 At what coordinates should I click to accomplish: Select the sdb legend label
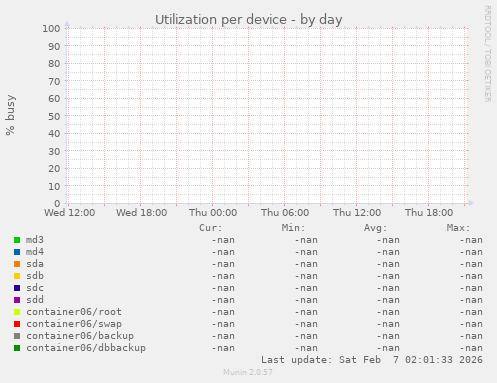35,276
